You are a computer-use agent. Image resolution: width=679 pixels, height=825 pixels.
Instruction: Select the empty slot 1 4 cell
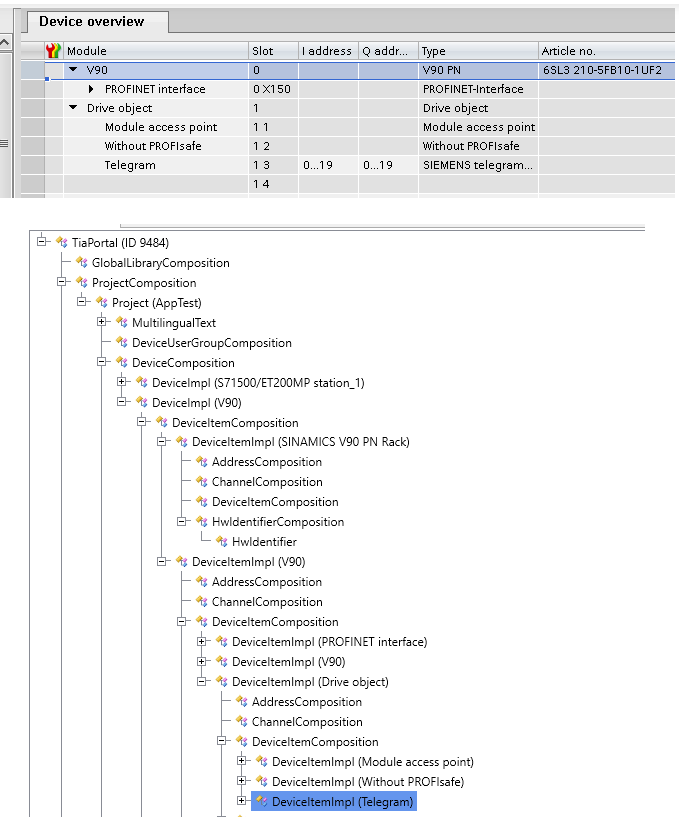(273, 184)
